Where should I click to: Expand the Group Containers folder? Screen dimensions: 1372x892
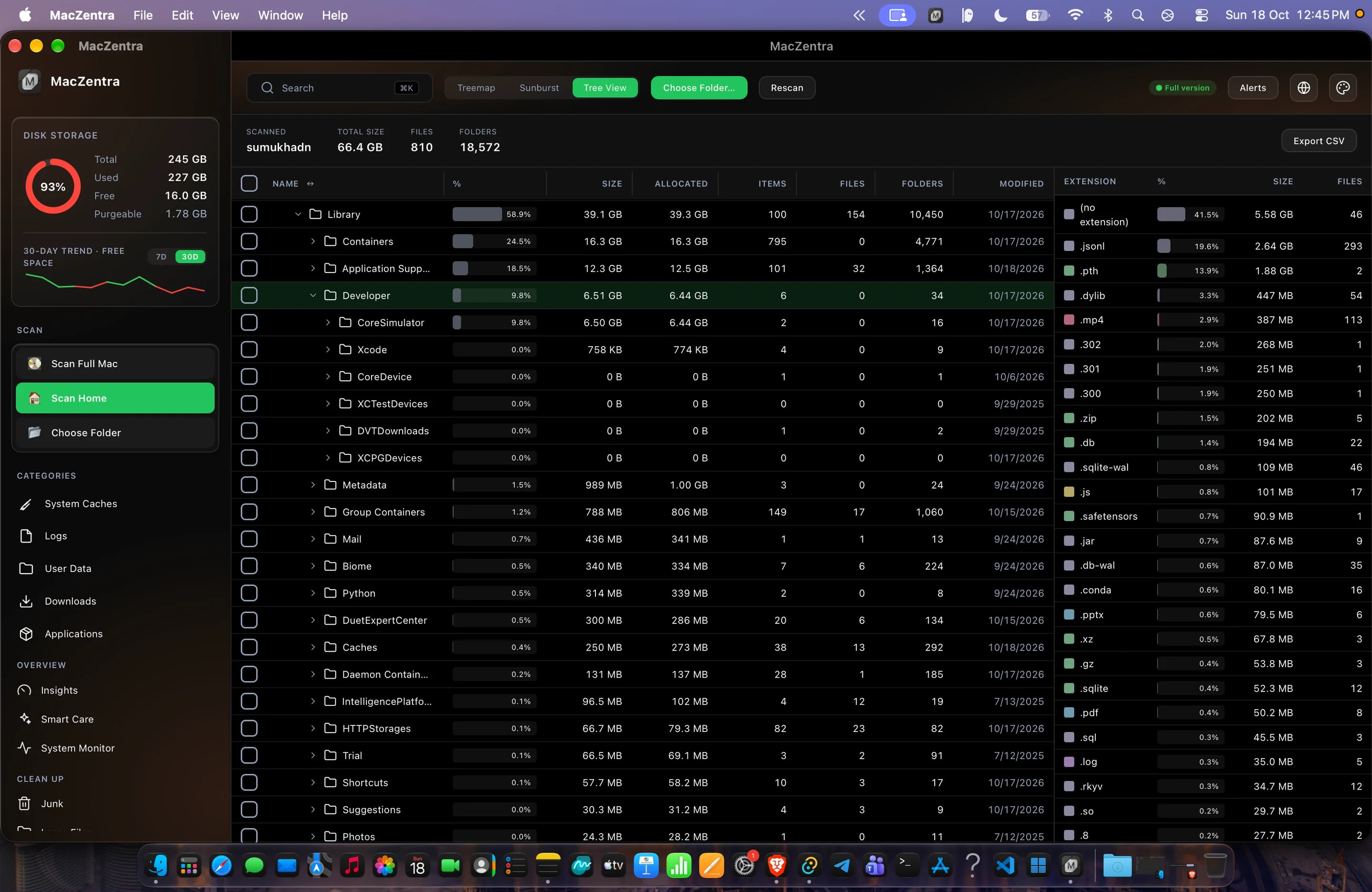(x=313, y=511)
